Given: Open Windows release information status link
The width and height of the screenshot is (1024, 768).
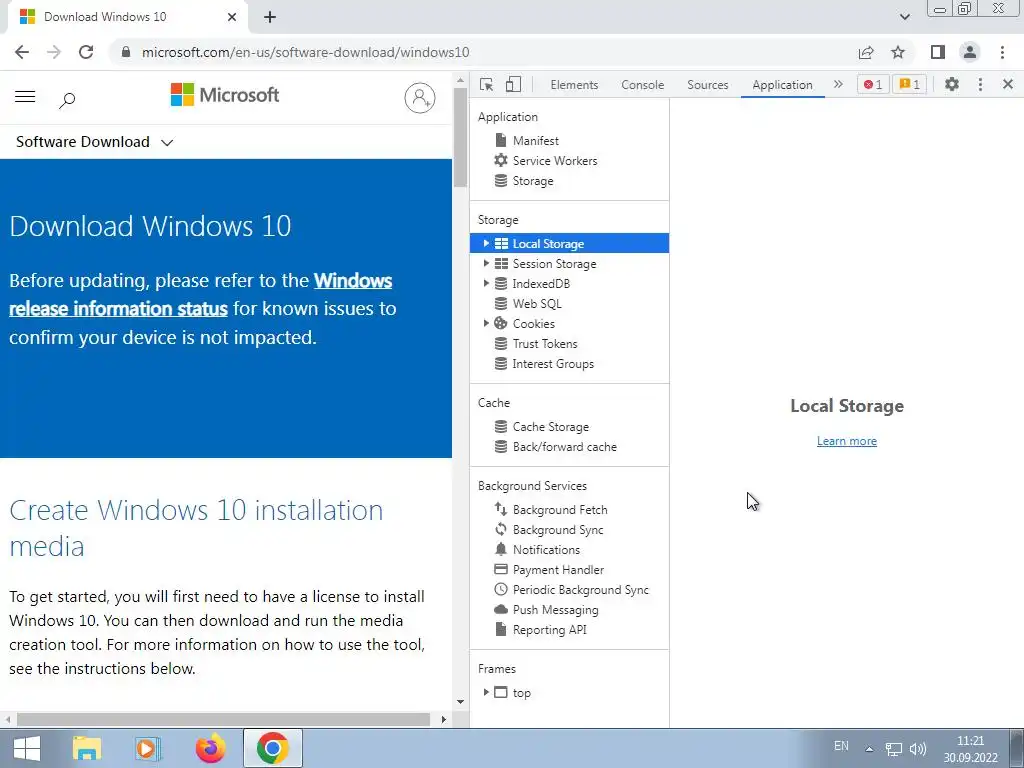Looking at the screenshot, I should [200, 295].
